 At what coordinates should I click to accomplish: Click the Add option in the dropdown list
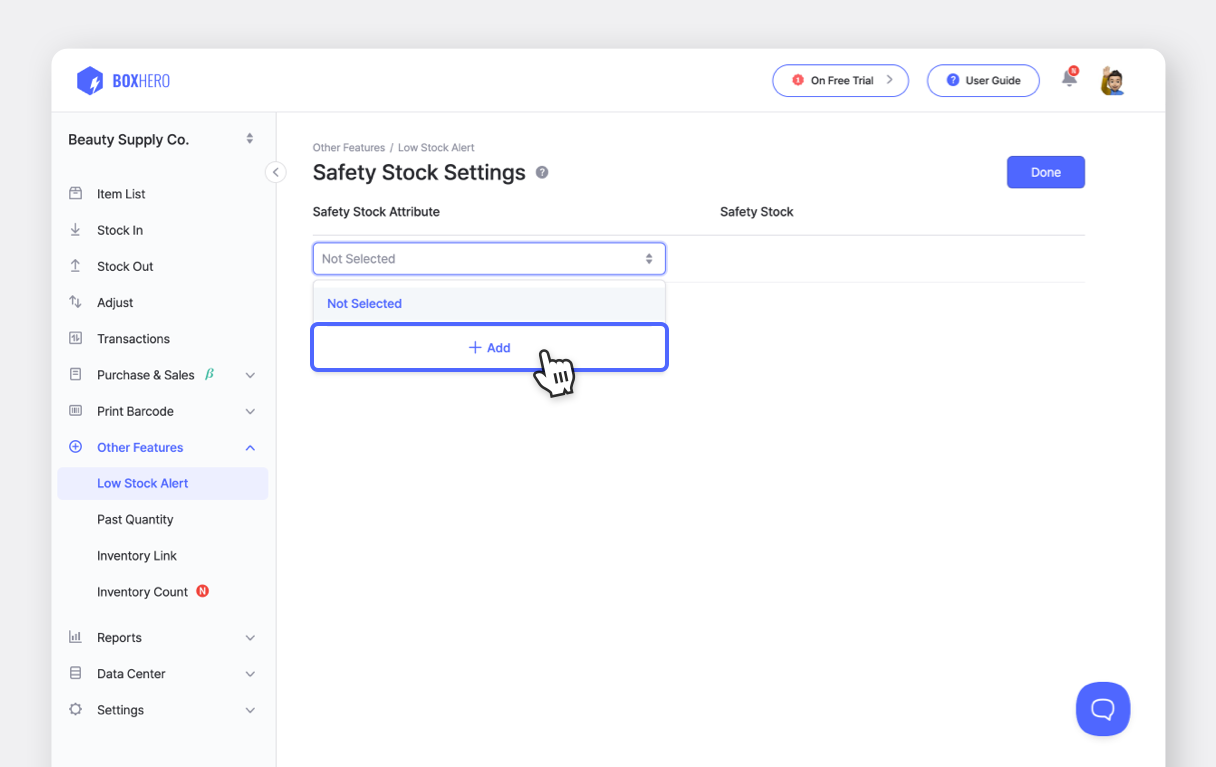pos(488,347)
